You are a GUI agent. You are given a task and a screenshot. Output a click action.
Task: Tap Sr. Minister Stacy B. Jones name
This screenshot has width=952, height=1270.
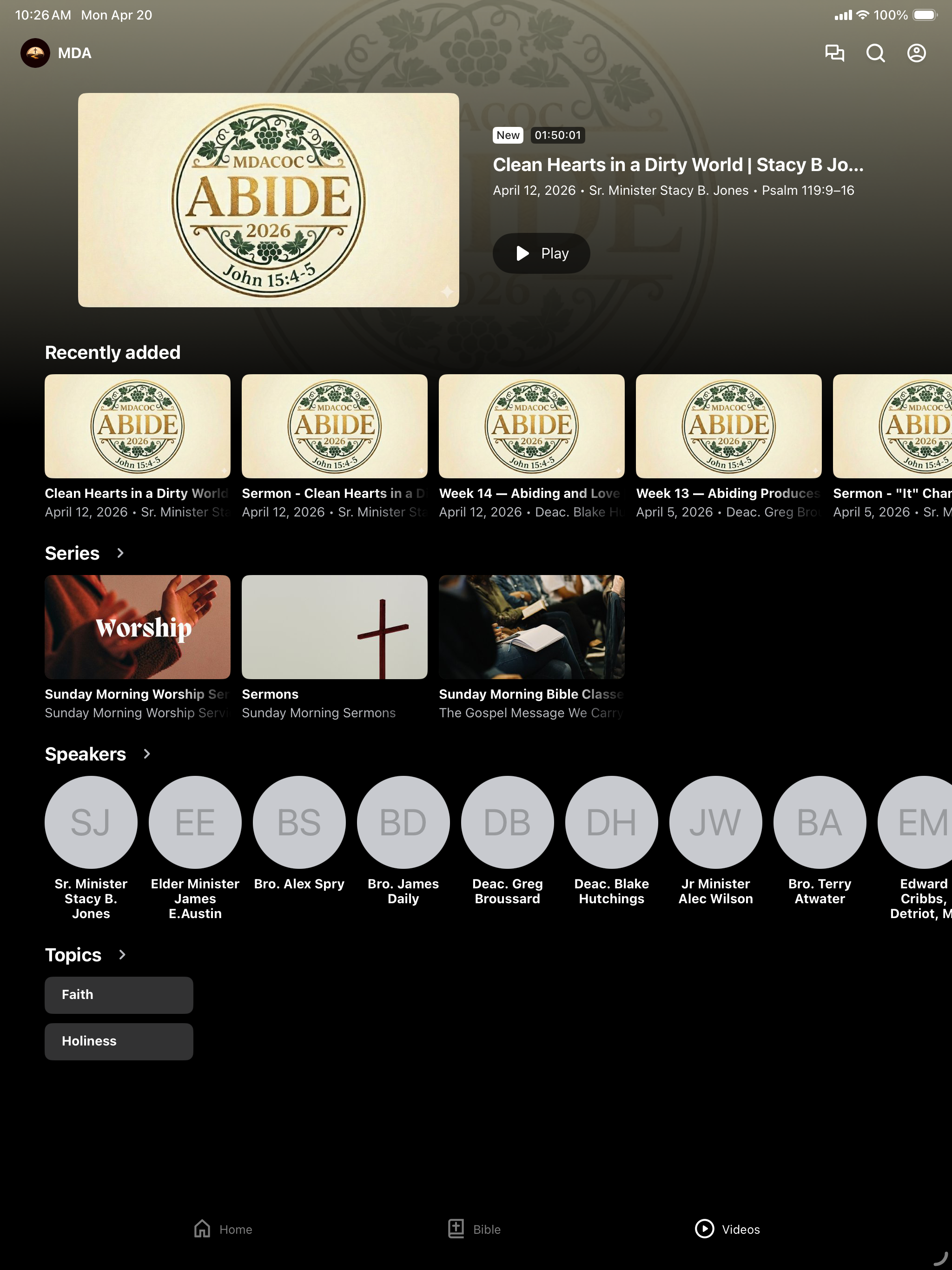coord(91,899)
